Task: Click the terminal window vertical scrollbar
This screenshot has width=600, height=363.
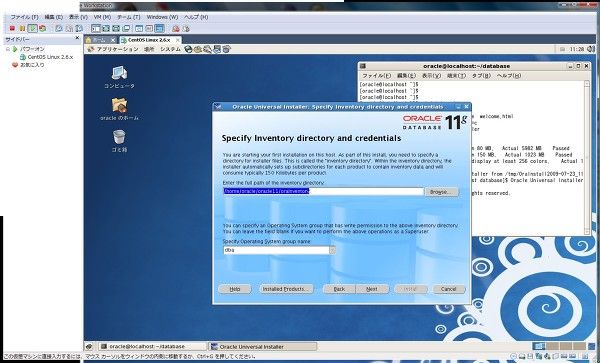Action: tap(587, 157)
